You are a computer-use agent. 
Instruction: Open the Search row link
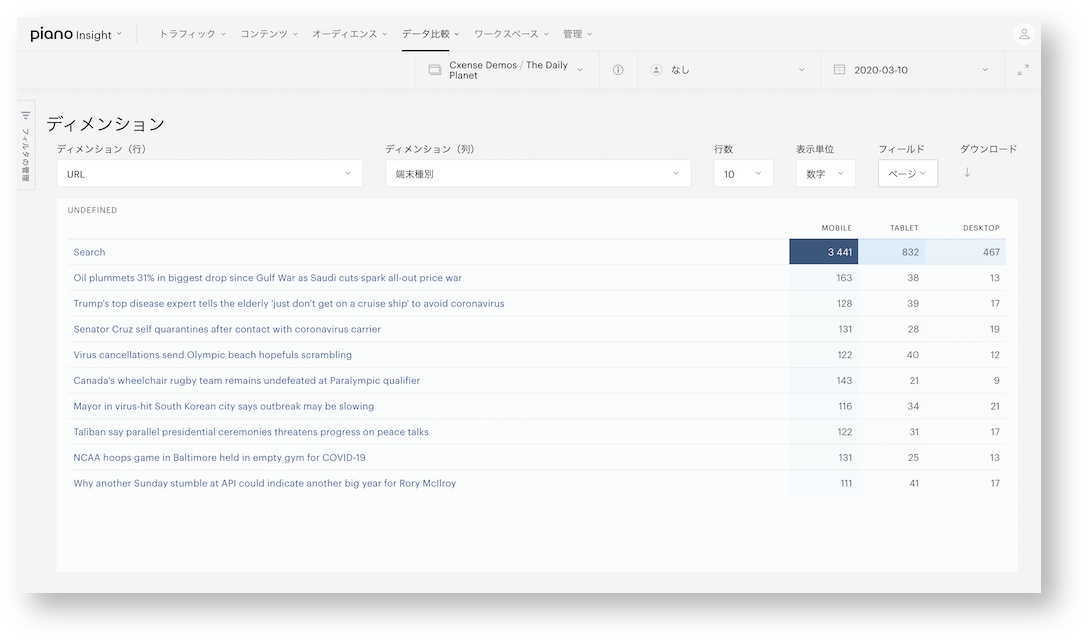(90, 252)
